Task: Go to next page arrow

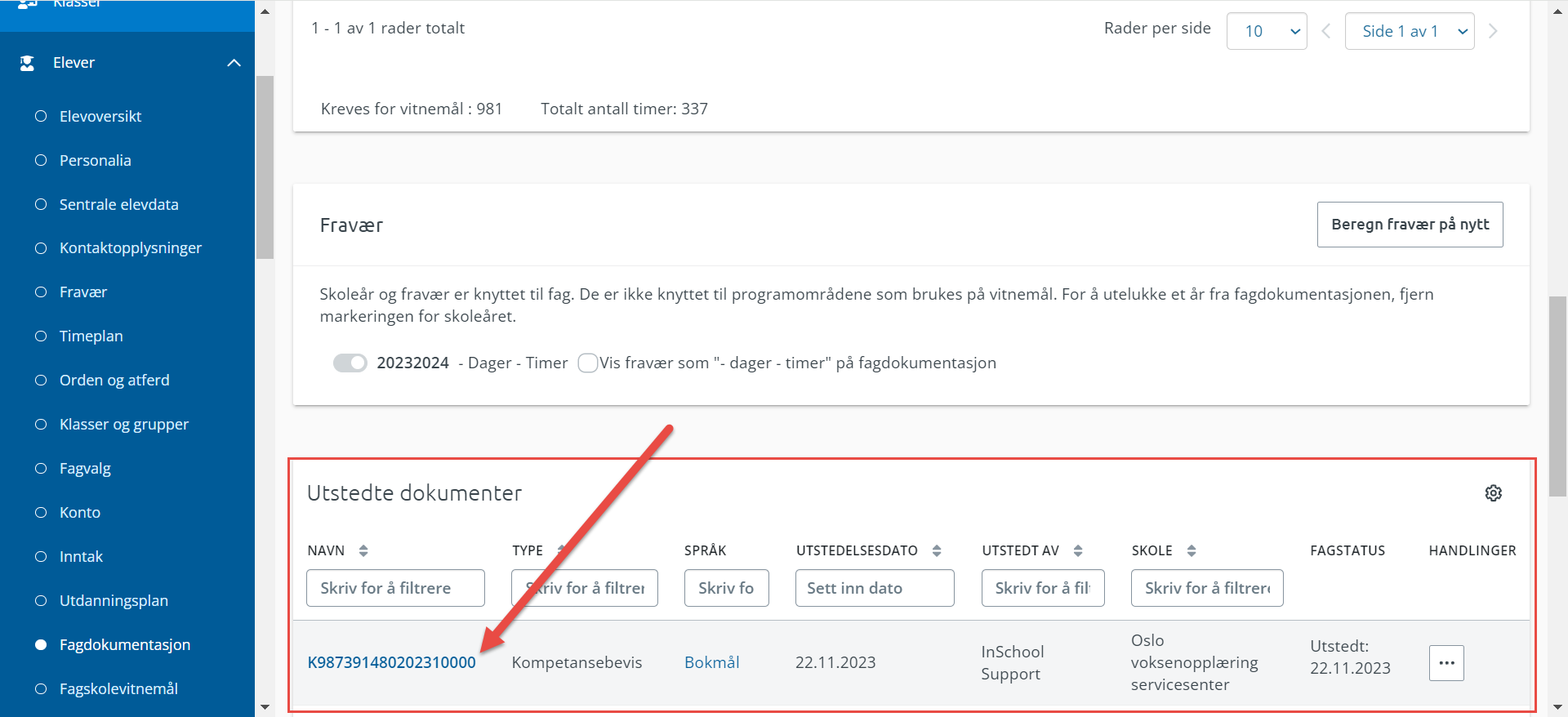Action: [1493, 31]
